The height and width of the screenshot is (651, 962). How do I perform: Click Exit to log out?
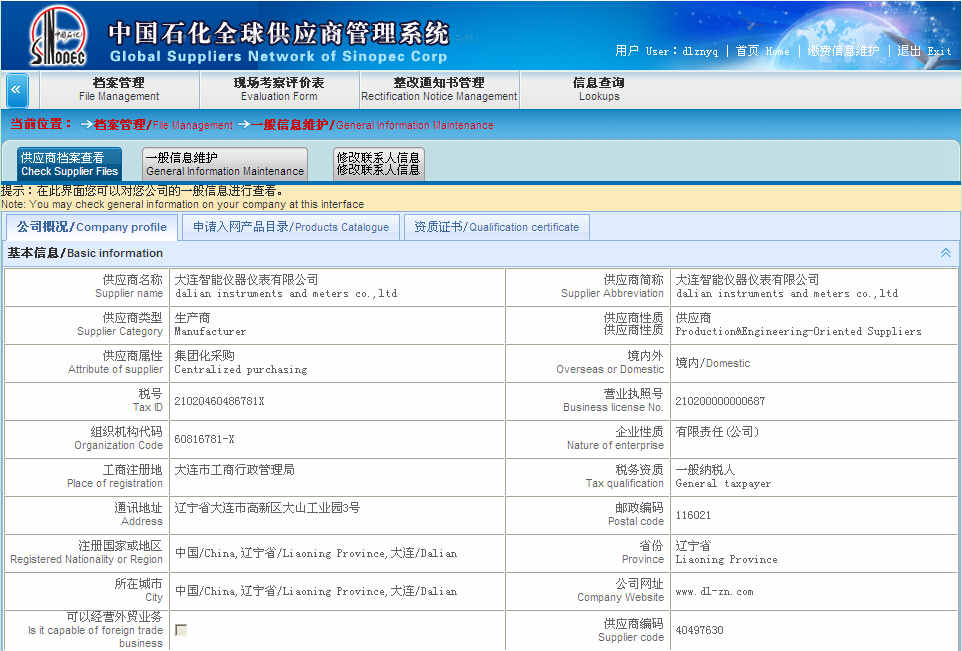click(925, 51)
